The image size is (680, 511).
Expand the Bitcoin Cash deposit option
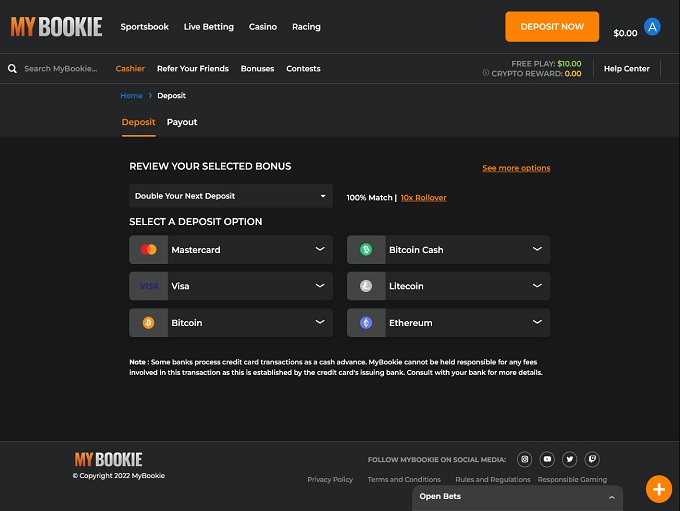coord(448,249)
